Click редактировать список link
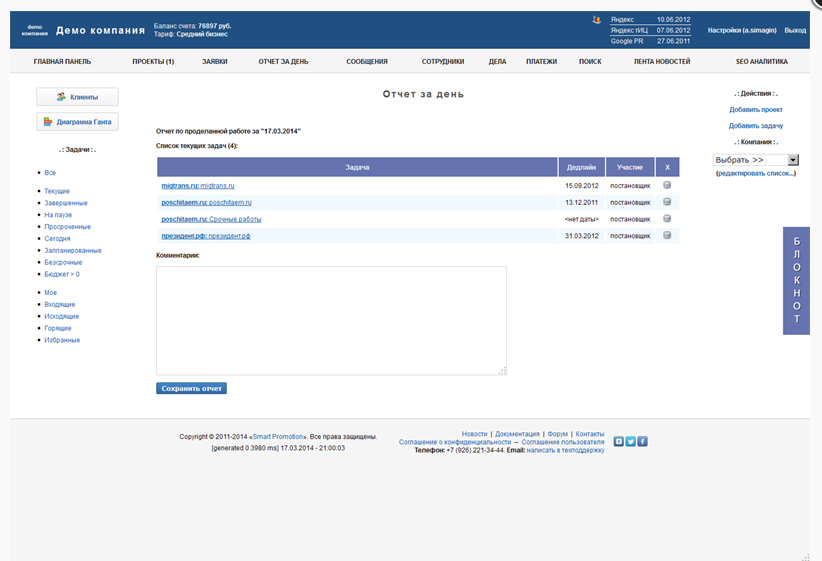Viewport: 822px width, 561px height. pos(756,174)
